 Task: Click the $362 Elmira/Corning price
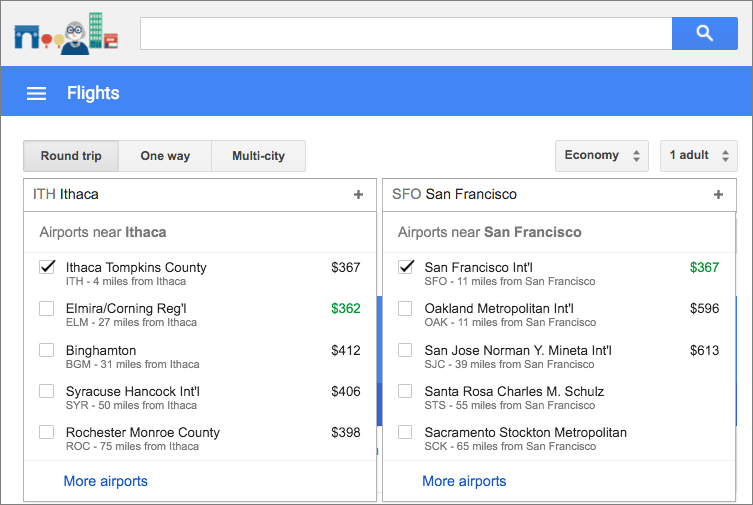click(346, 308)
